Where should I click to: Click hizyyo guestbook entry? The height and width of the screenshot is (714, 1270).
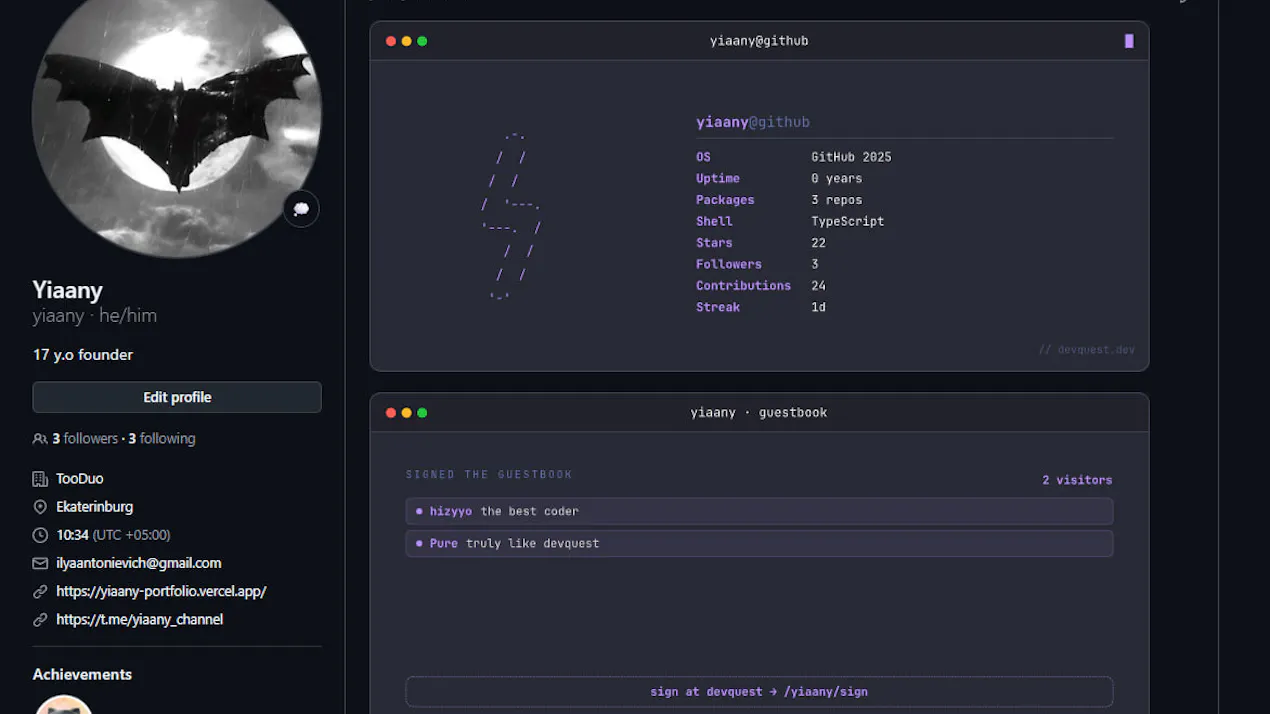(x=759, y=511)
